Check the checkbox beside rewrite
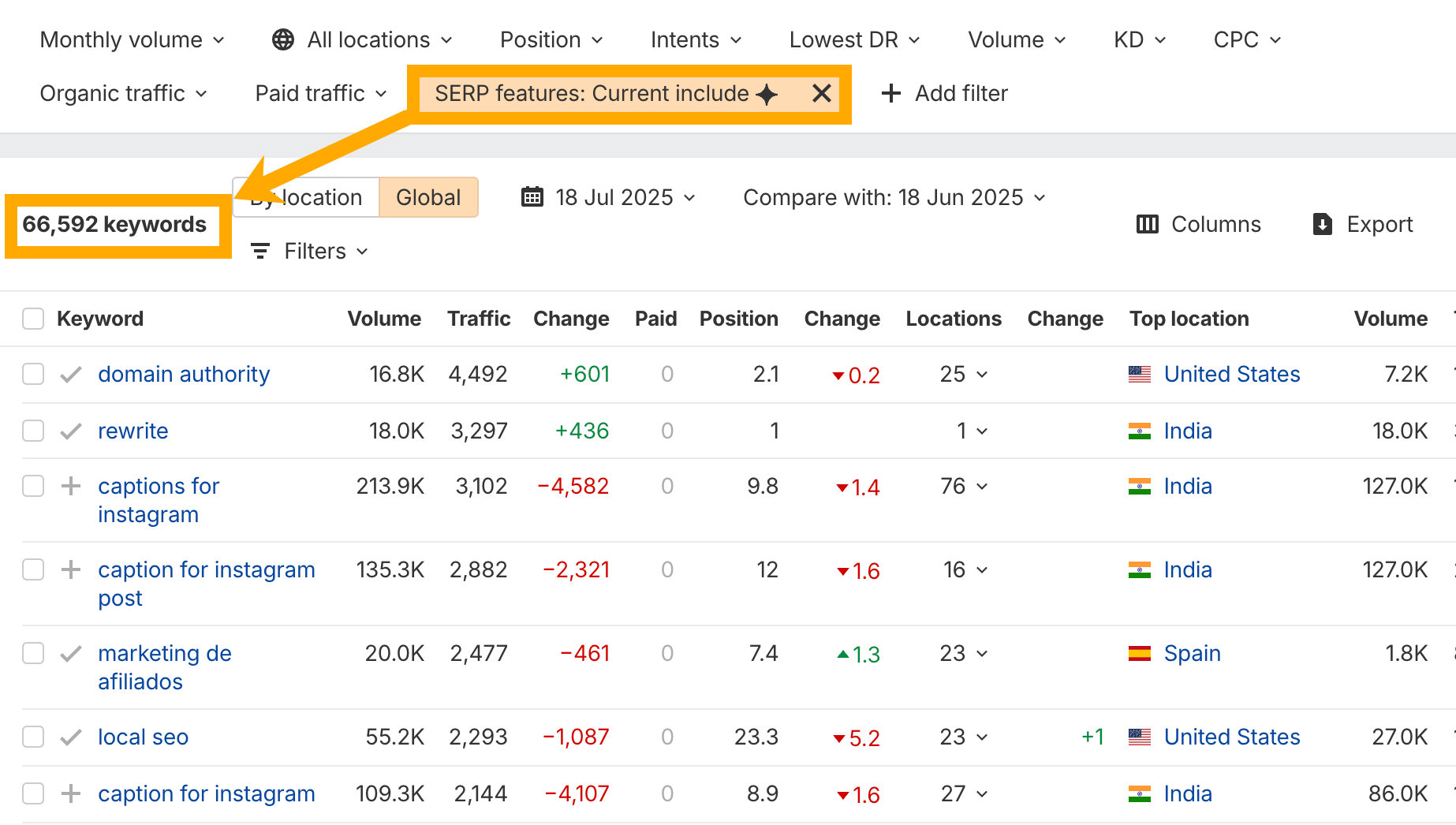 pyautogui.click(x=32, y=431)
